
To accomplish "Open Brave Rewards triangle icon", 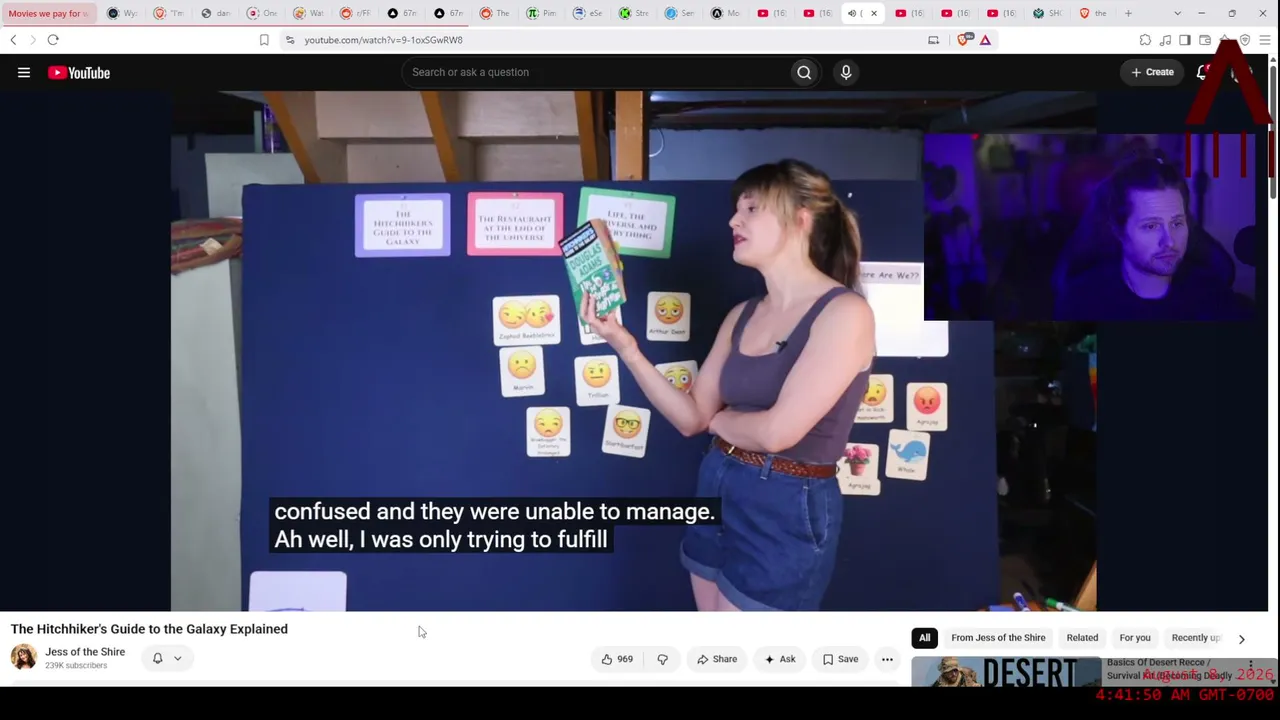I will coord(985,40).
